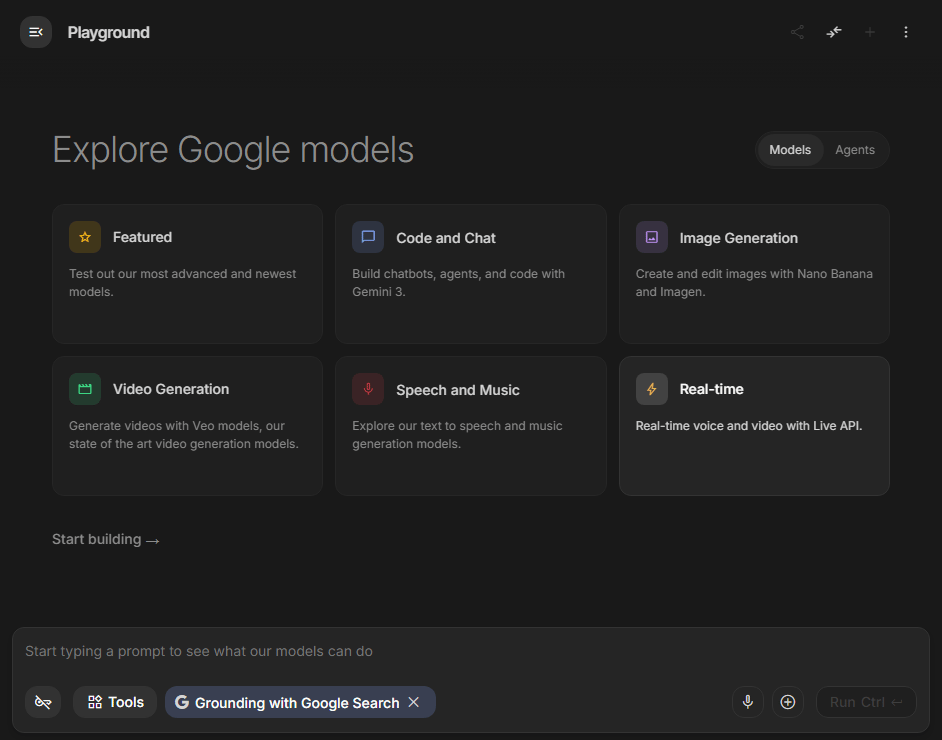
Task: Click the Video Generation clapperboard icon
Action: (85, 389)
